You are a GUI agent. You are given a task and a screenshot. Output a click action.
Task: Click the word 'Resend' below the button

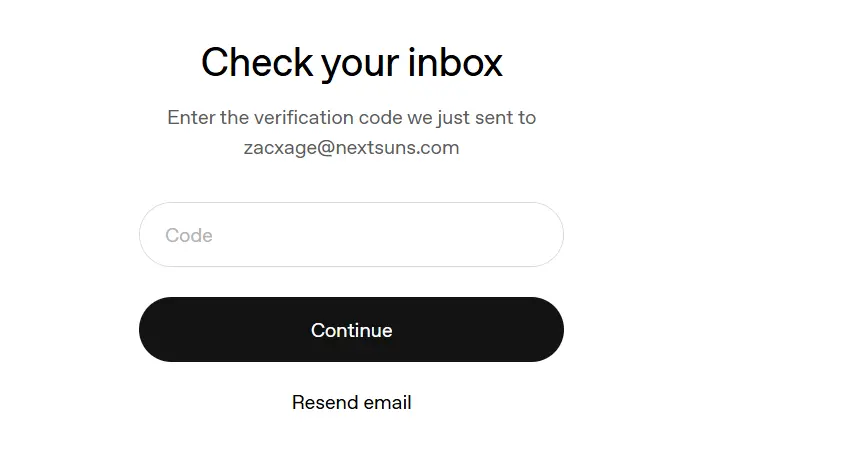324,403
